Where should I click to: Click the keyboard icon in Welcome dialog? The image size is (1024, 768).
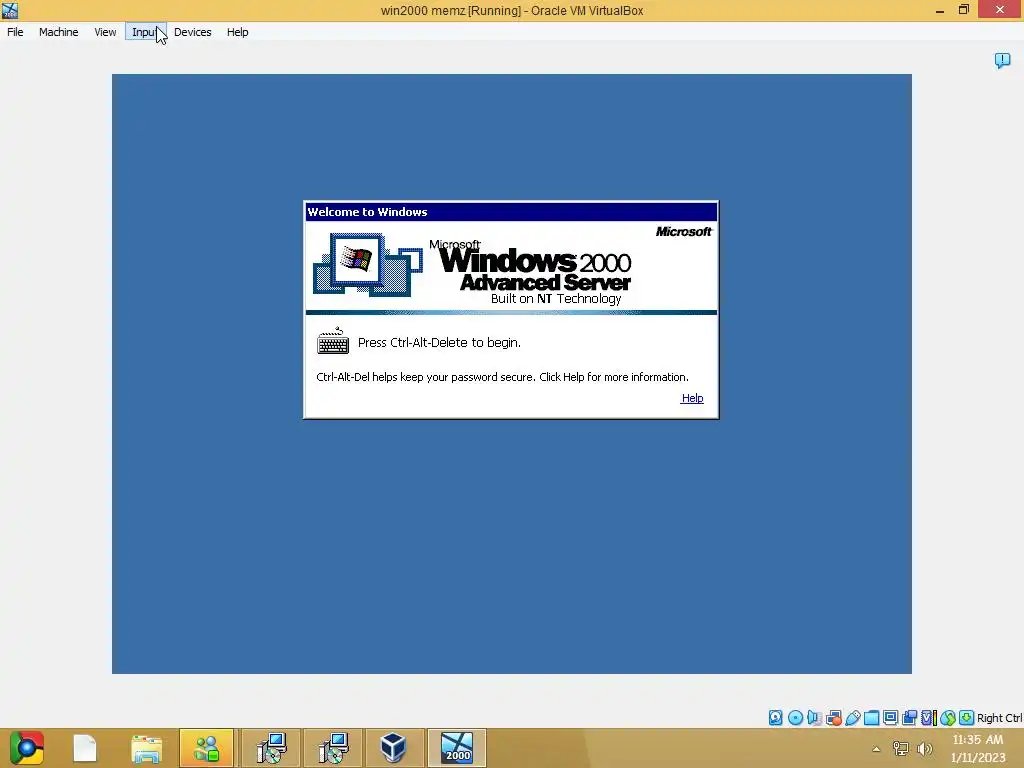coord(333,341)
